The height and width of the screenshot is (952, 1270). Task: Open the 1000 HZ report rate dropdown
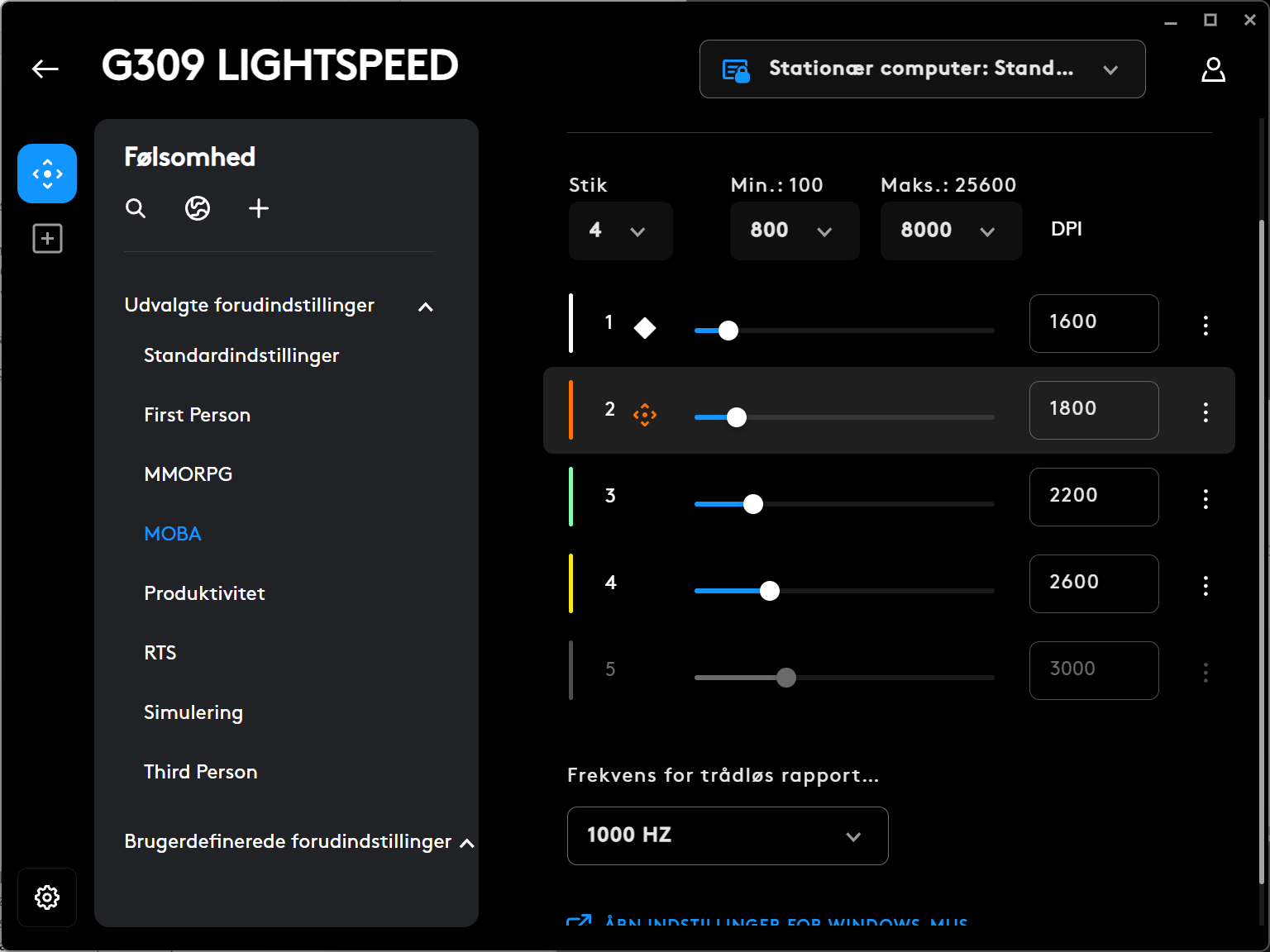pos(728,835)
